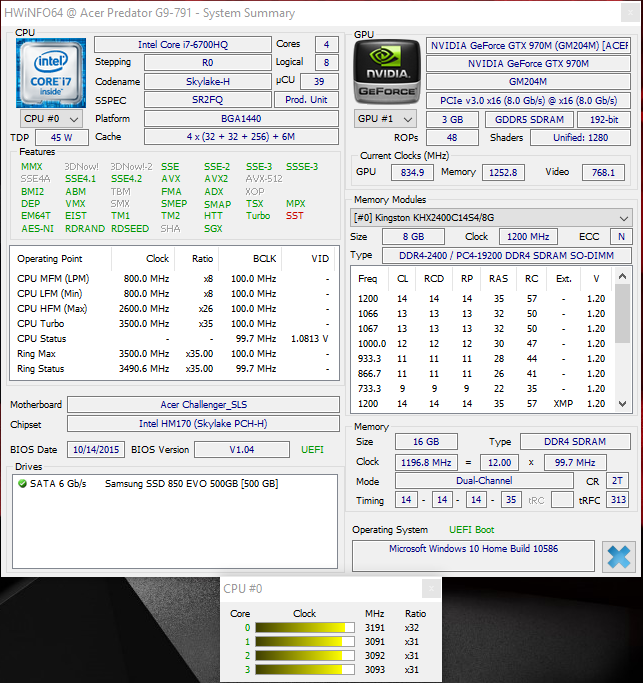Click the green UEFI Boot label
The image size is (643, 683).
point(471,530)
